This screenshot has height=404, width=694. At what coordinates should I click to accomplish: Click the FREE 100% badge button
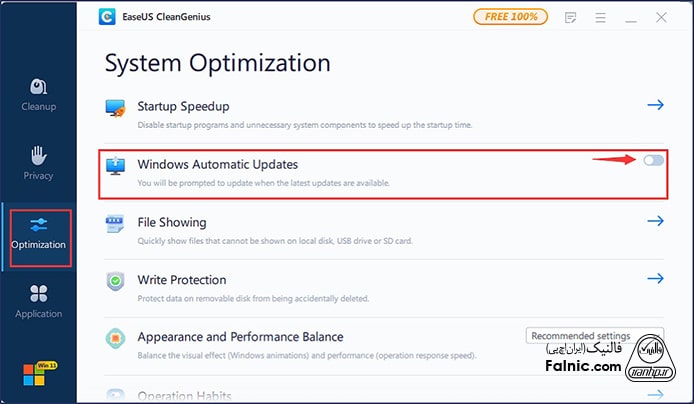coord(510,17)
